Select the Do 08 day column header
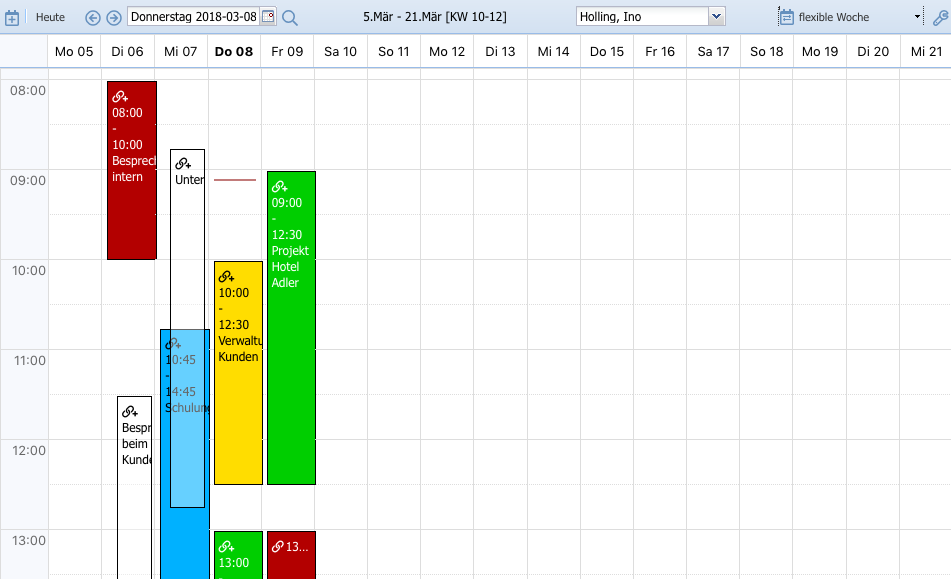This screenshot has width=951, height=579. [235, 51]
